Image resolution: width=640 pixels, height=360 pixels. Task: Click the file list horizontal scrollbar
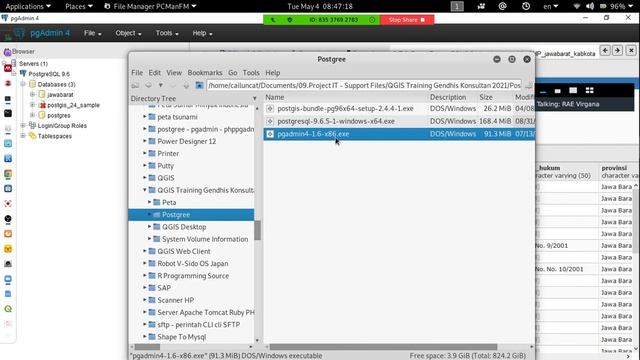(x=383, y=347)
